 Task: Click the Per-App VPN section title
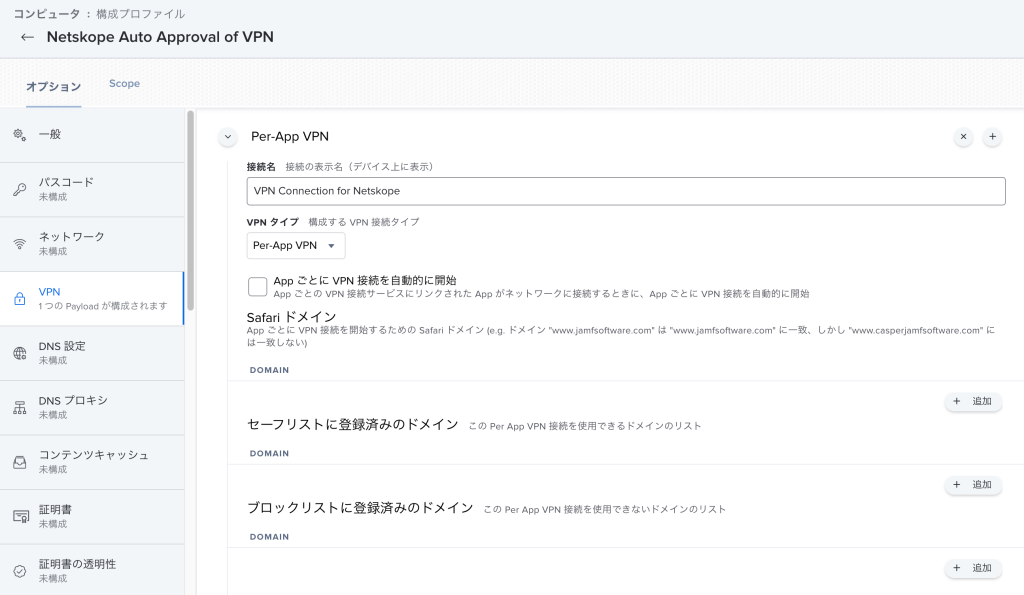[x=290, y=137]
